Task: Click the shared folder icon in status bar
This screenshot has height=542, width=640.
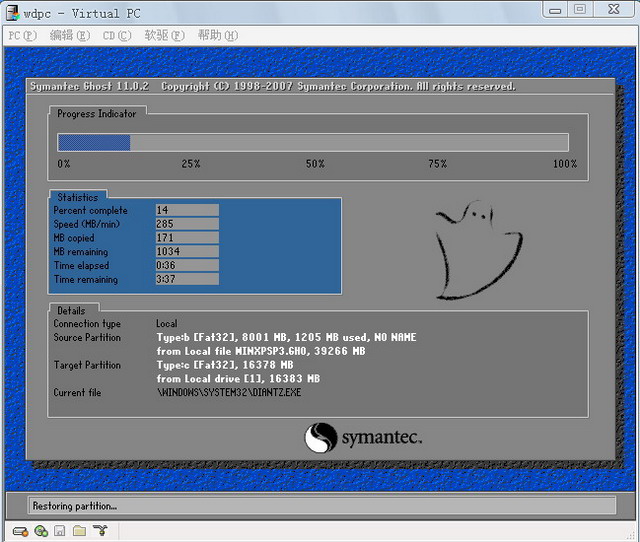Action: (x=79, y=531)
